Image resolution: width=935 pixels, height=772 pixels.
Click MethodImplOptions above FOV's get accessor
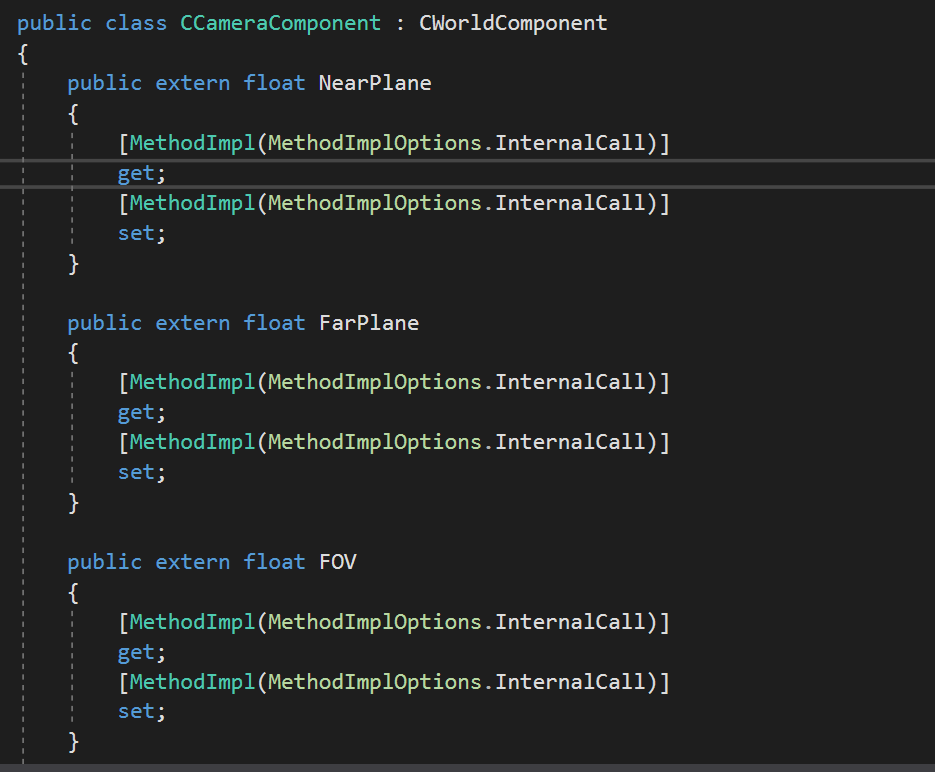click(x=374, y=622)
